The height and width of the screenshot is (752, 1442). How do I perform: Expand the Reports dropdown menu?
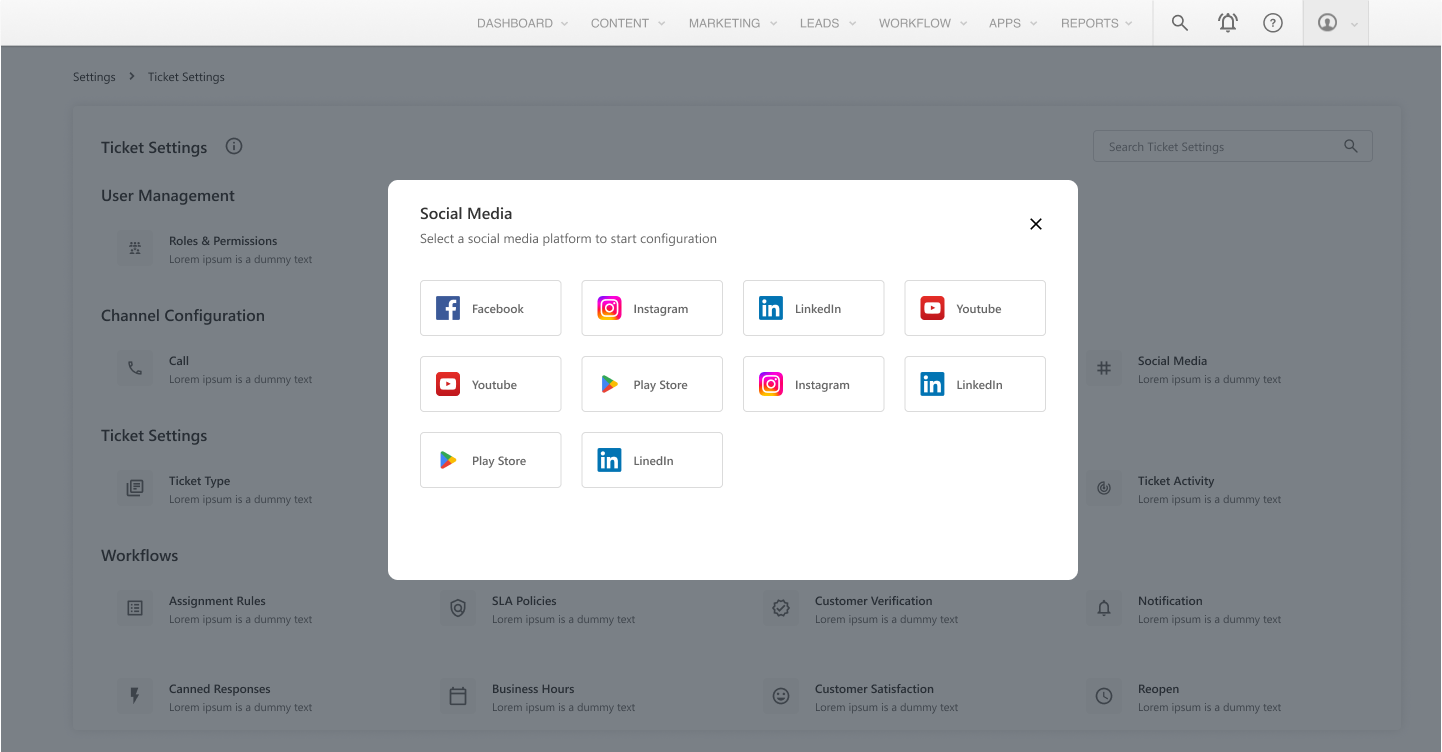click(x=1096, y=23)
